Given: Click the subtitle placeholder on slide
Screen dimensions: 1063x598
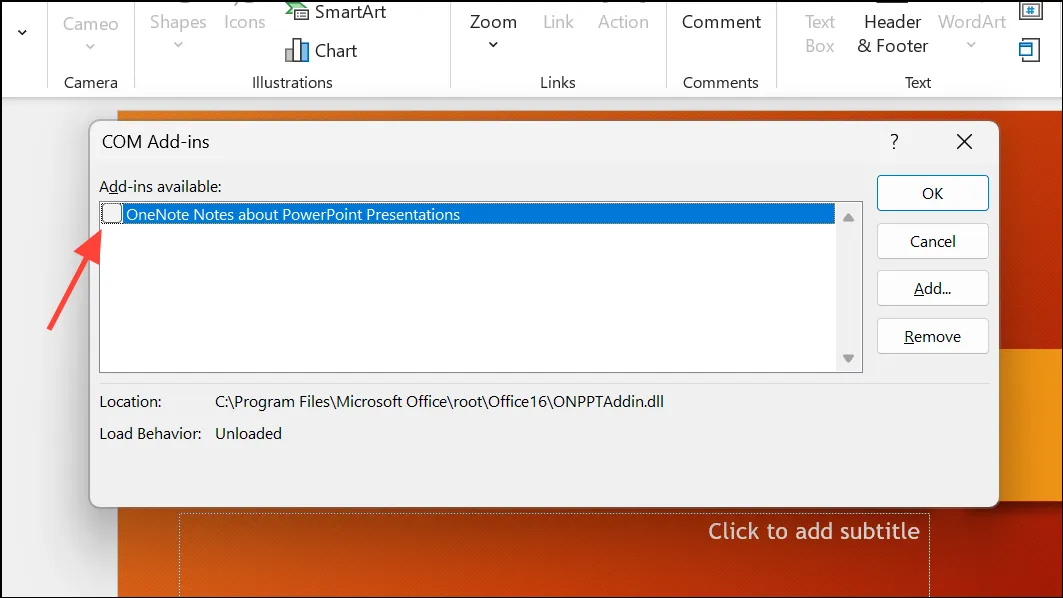Looking at the screenshot, I should click(554, 553).
